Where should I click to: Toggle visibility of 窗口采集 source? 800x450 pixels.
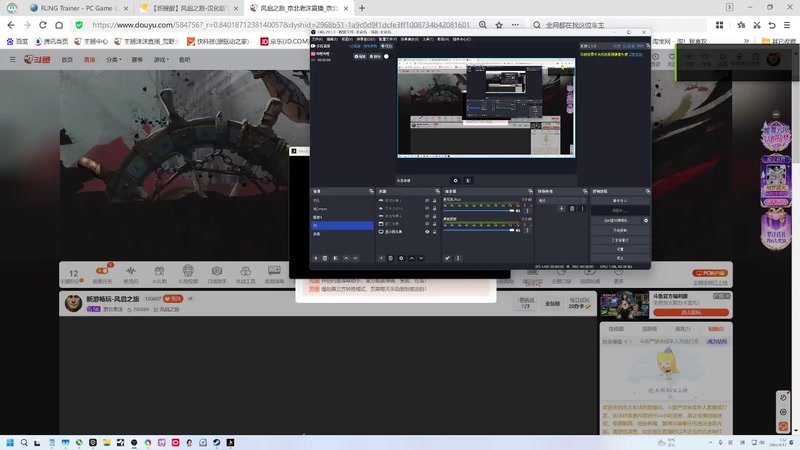[427, 224]
